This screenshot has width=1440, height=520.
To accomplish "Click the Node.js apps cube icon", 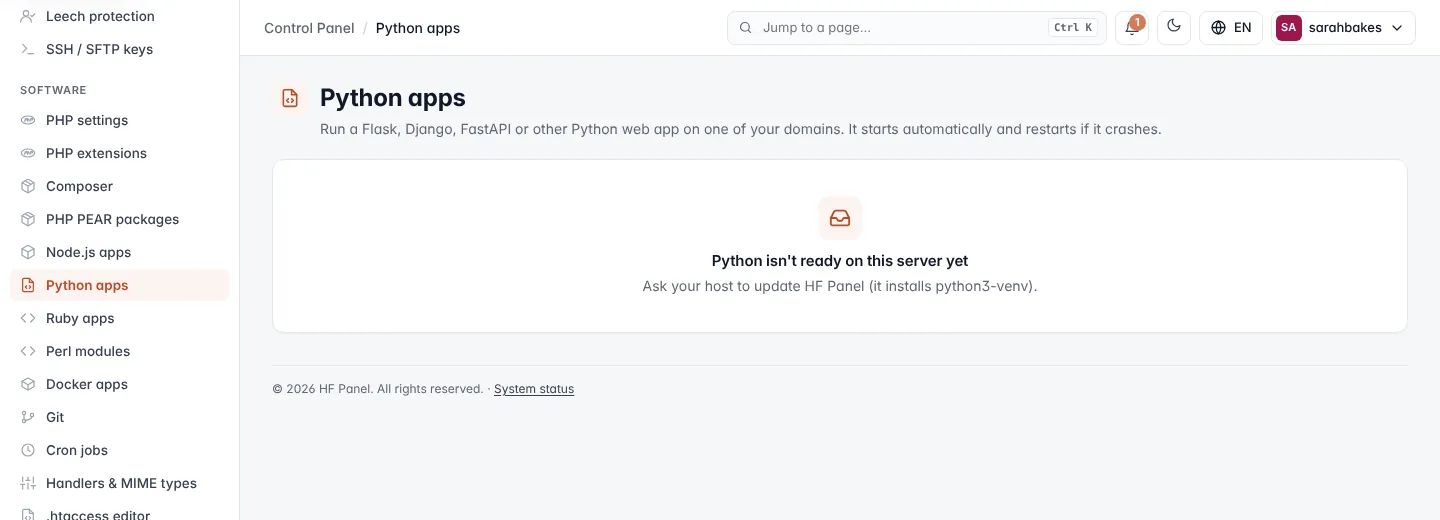I will 28,252.
